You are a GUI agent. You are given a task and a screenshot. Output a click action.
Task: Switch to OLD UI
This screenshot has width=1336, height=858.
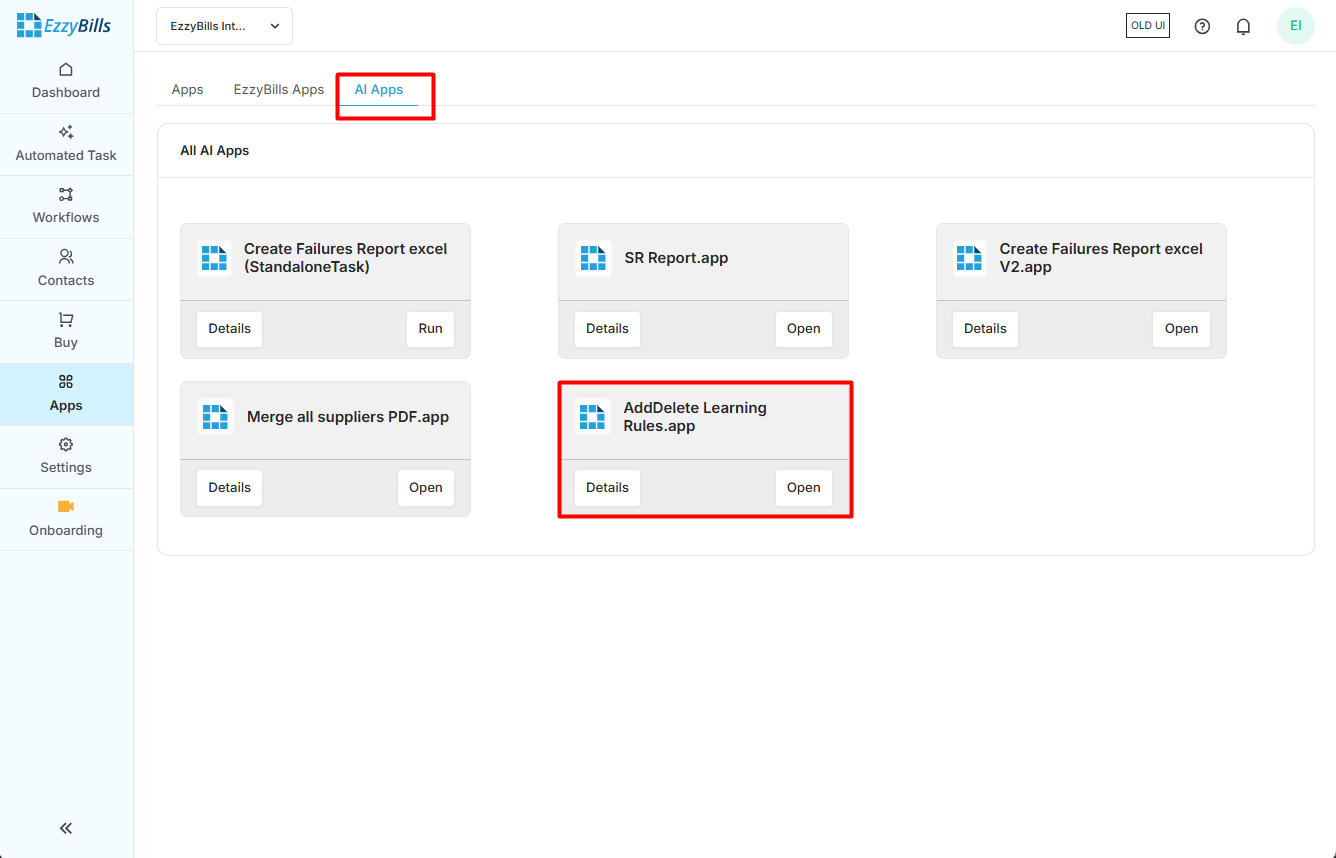point(1148,26)
